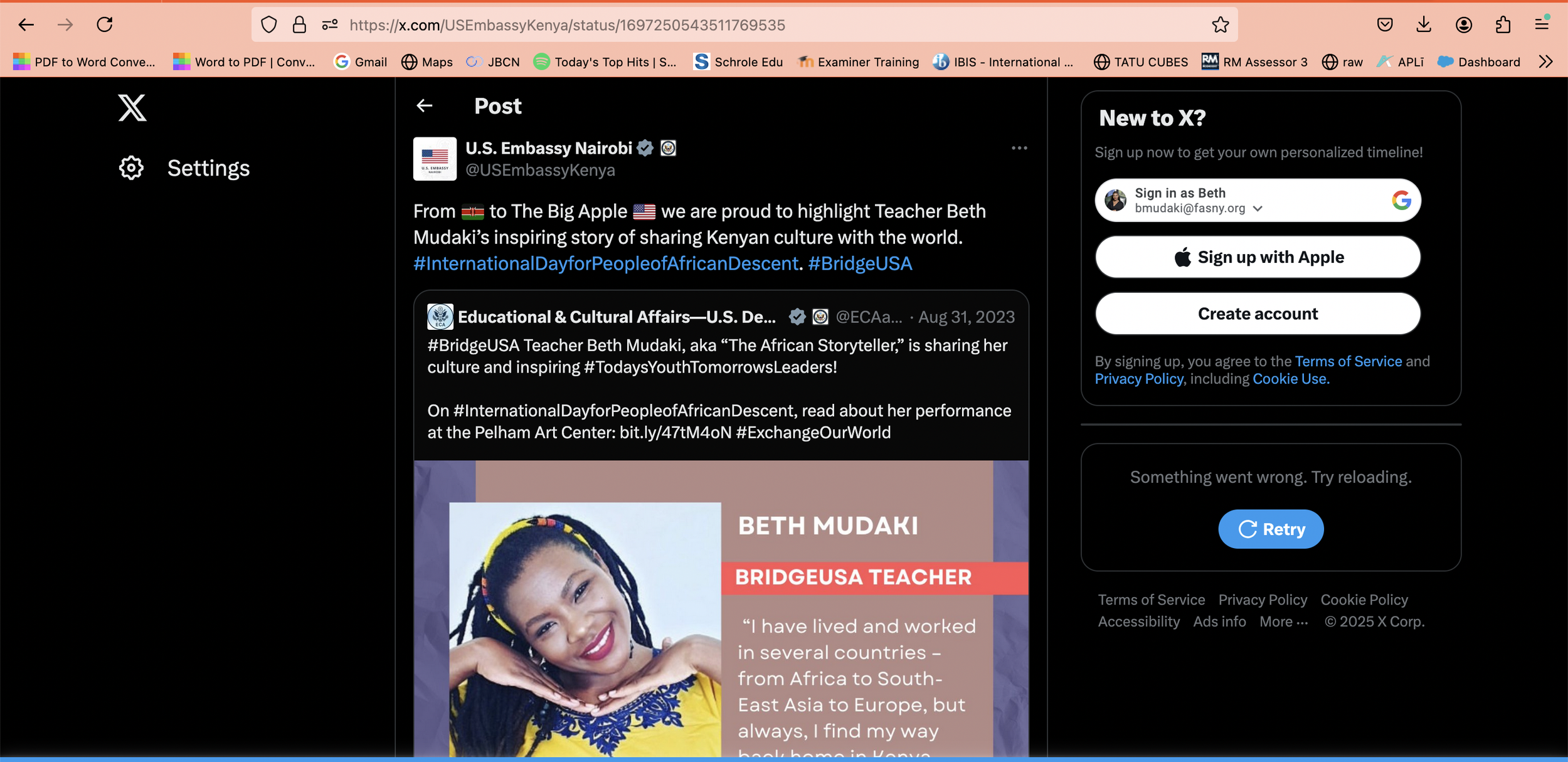
Task: Open Pocket save icon
Action: coord(1385,25)
